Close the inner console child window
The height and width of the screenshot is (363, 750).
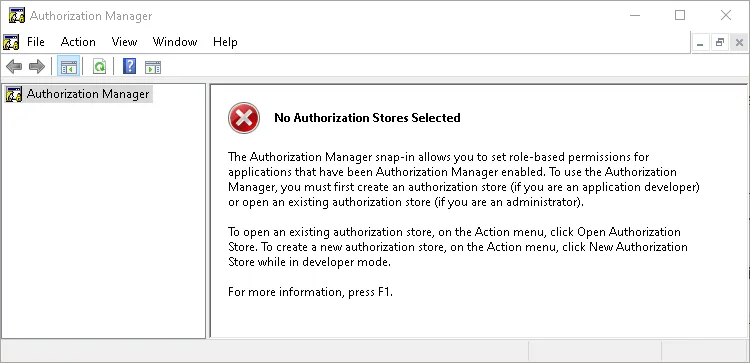point(739,43)
